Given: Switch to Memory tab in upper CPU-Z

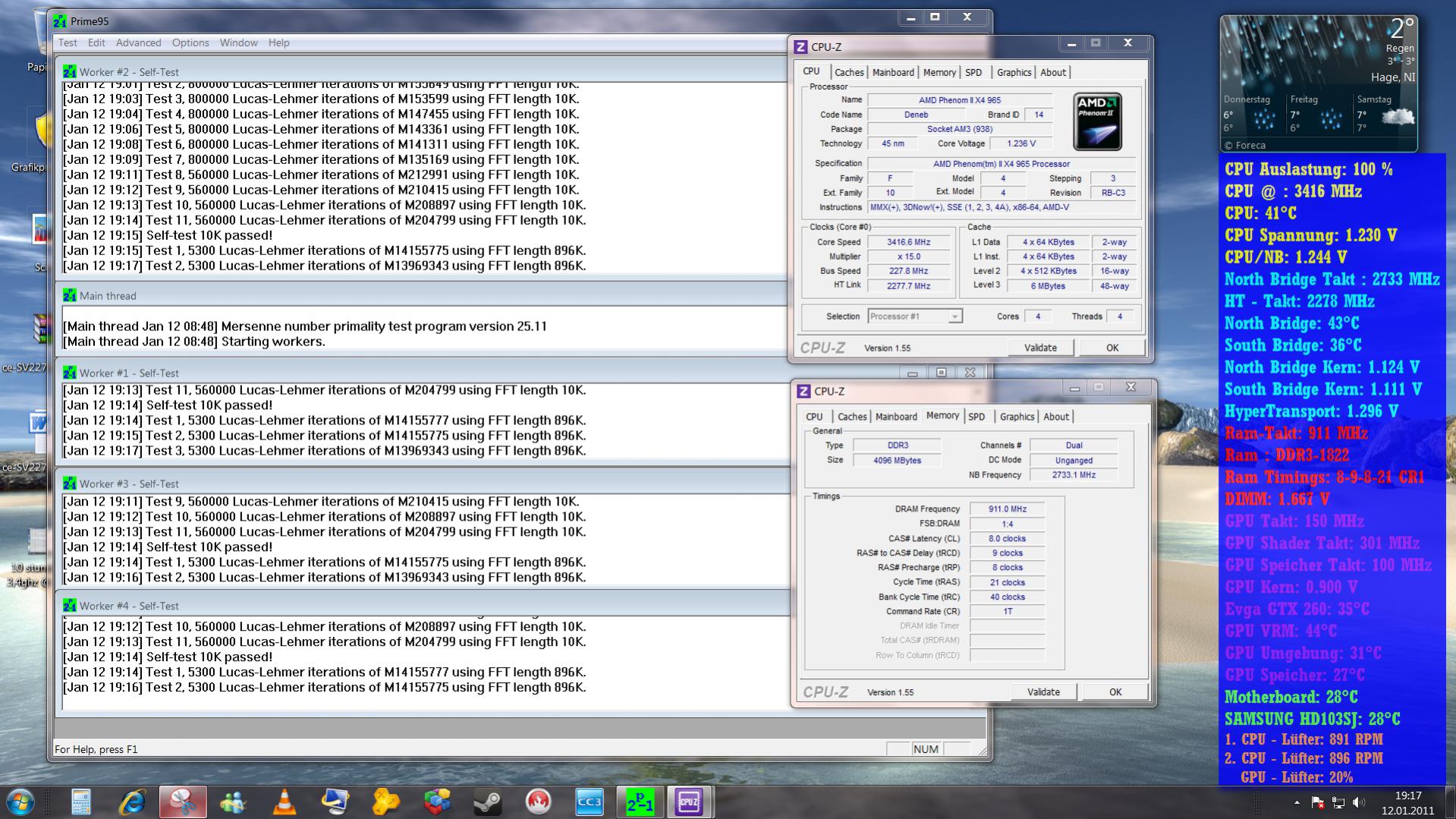Looking at the screenshot, I should [x=939, y=72].
